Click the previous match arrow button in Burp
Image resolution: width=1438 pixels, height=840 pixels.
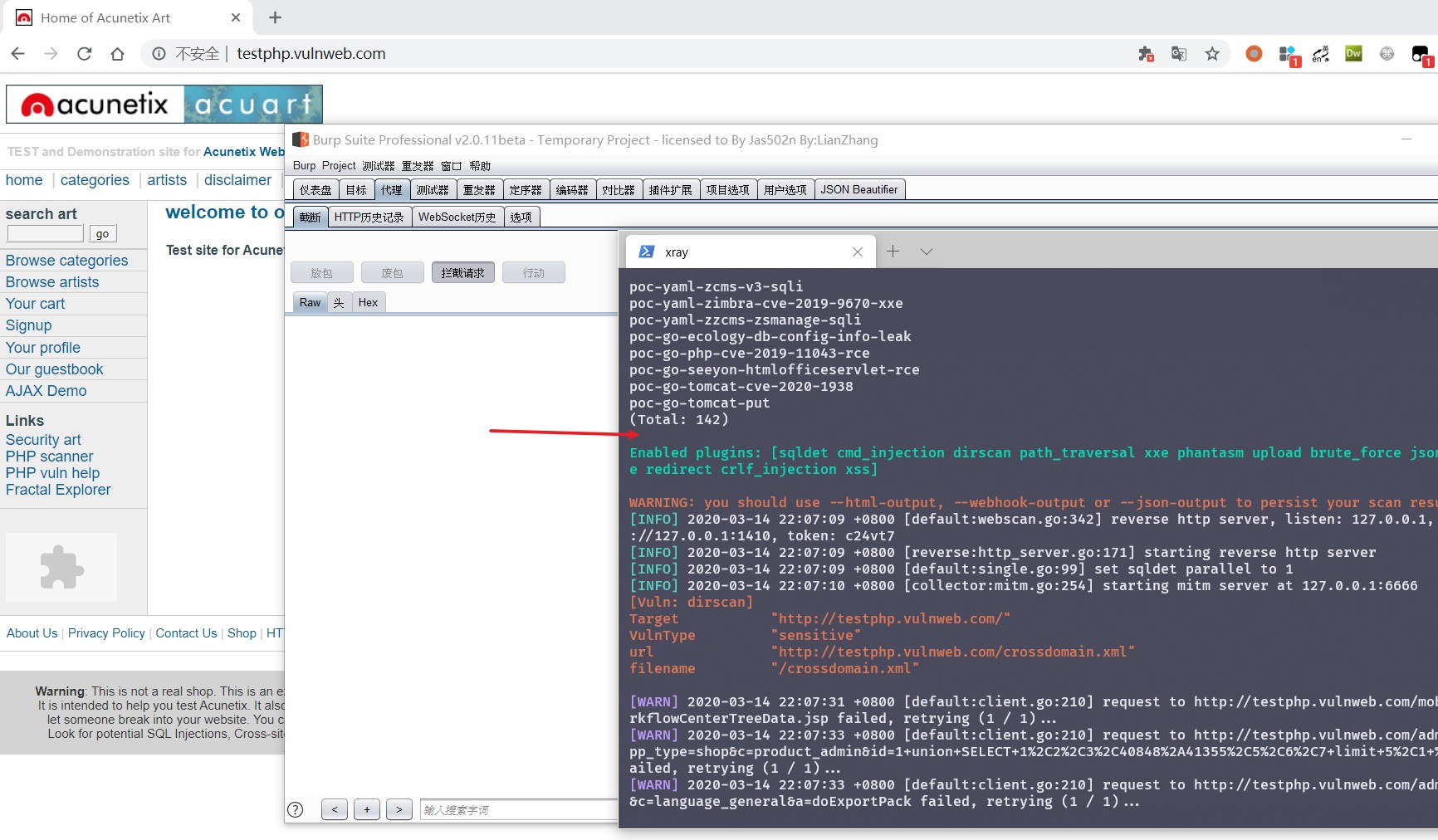(x=335, y=809)
